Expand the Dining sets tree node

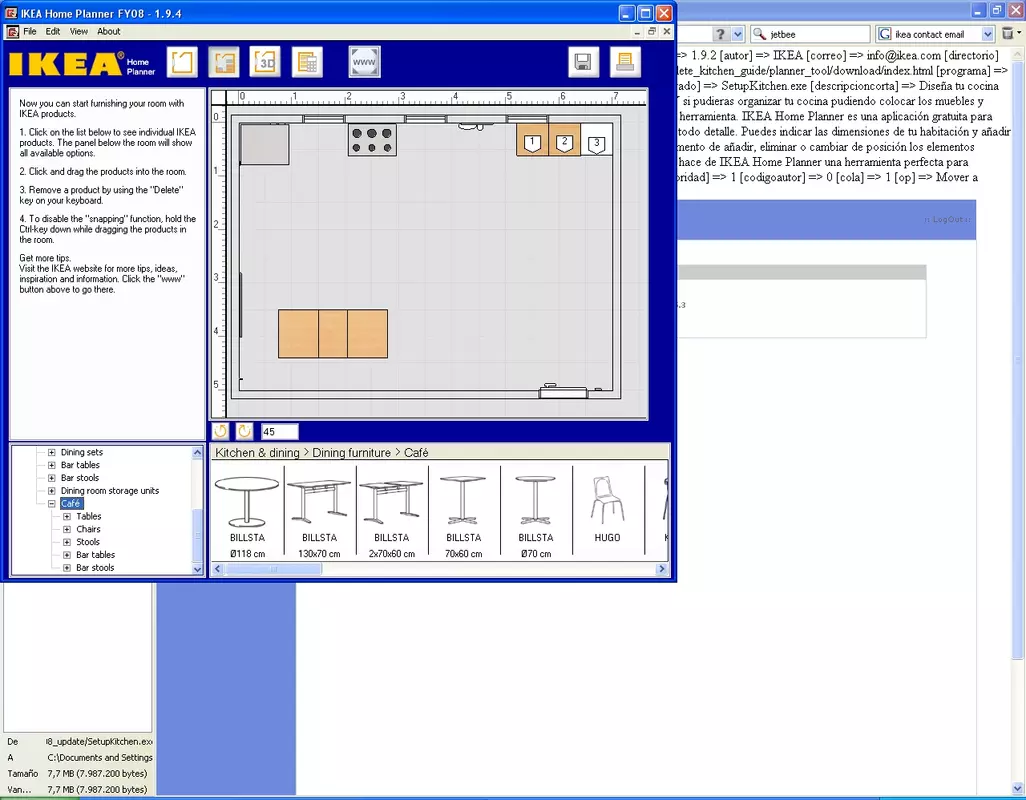click(52, 452)
